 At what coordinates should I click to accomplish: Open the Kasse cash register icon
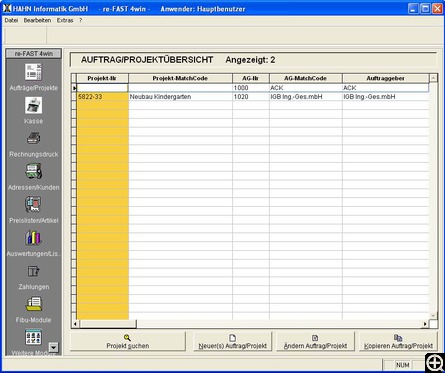pos(33,105)
